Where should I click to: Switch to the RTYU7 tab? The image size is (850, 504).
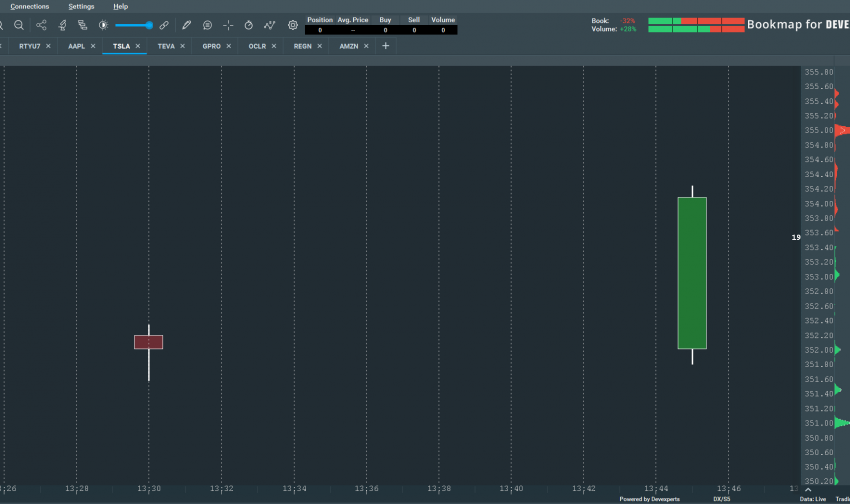pos(30,46)
